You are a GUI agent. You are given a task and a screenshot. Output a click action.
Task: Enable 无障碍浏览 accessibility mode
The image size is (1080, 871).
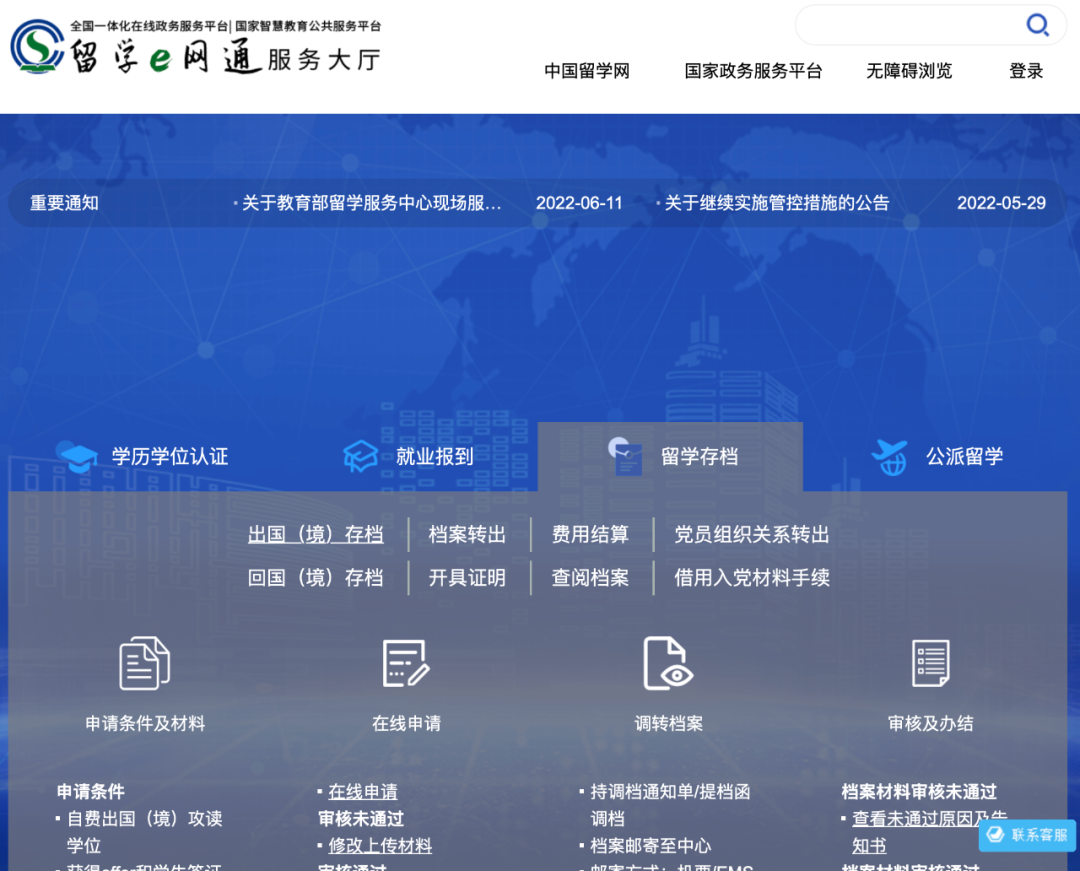coord(909,71)
